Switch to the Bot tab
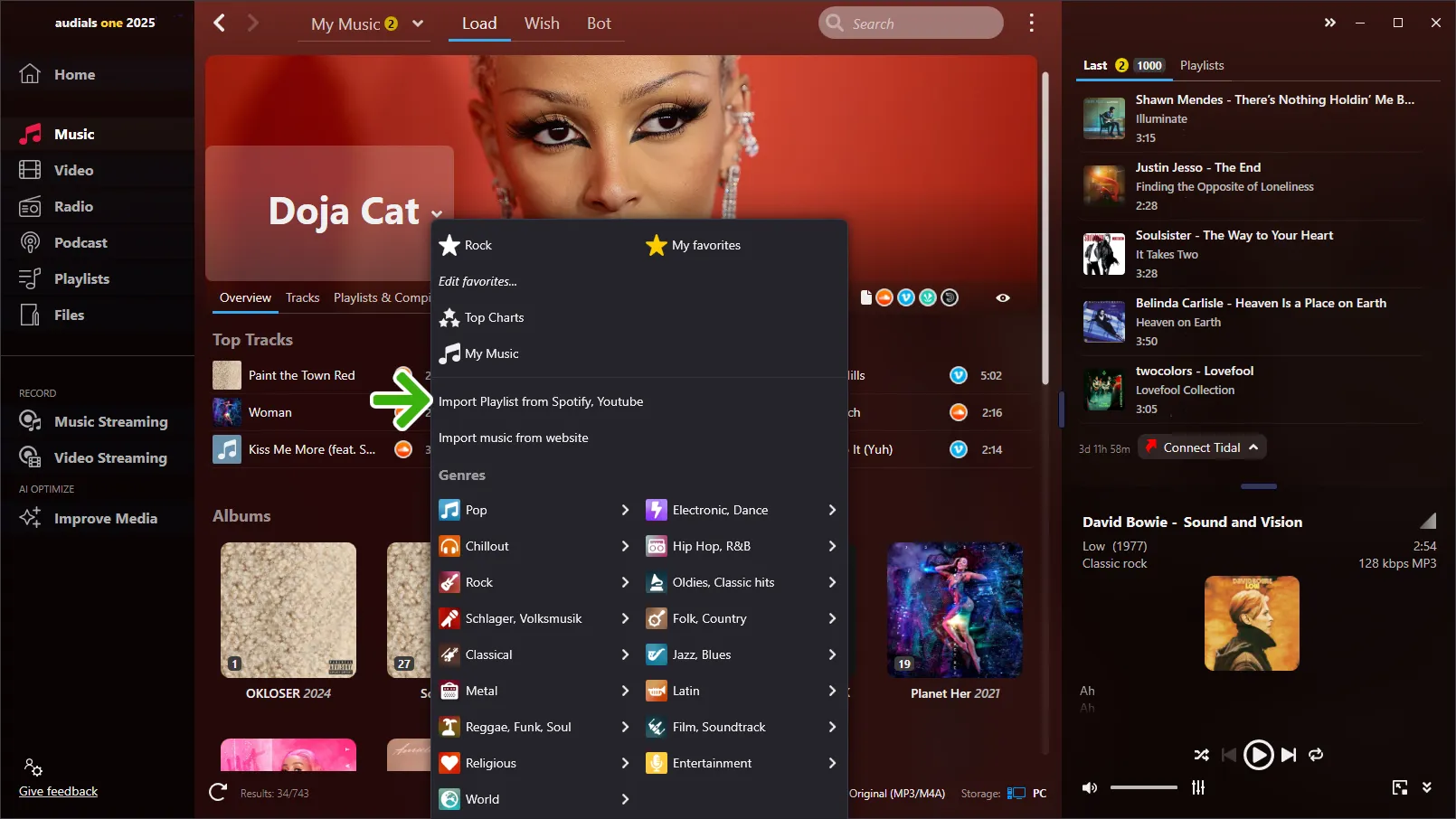1456x819 pixels. [599, 24]
